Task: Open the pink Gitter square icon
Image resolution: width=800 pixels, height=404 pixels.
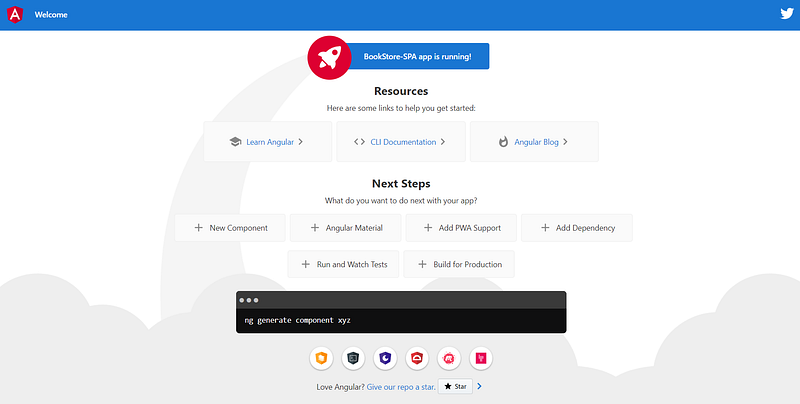Action: click(x=481, y=359)
